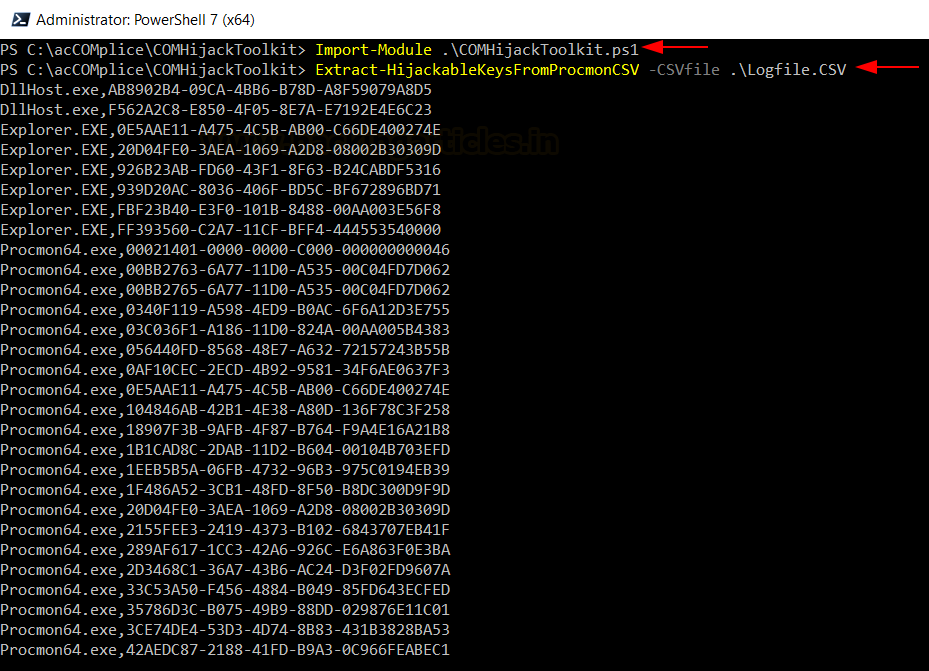
Task: Select the line Procmon64.exe,289AF617-1CC3-42A6-926C-E6A863F0E3BA
Action: pos(225,550)
